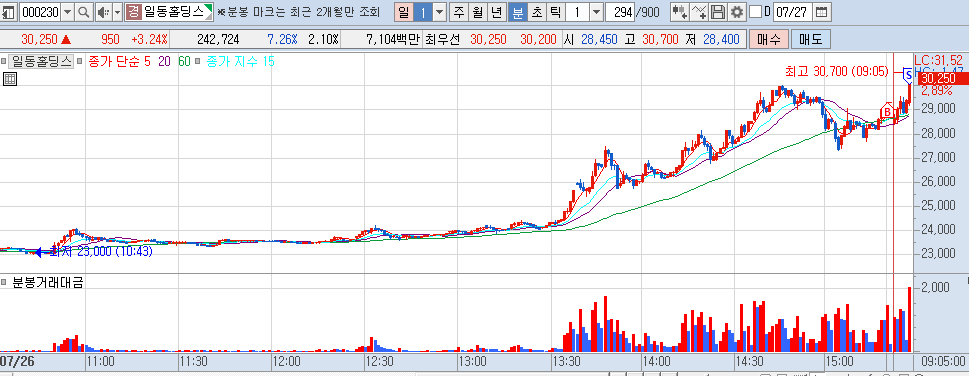Image resolution: width=969 pixels, height=376 pixels.
Task: Select the 틱 (tick) chart tab
Action: point(556,12)
